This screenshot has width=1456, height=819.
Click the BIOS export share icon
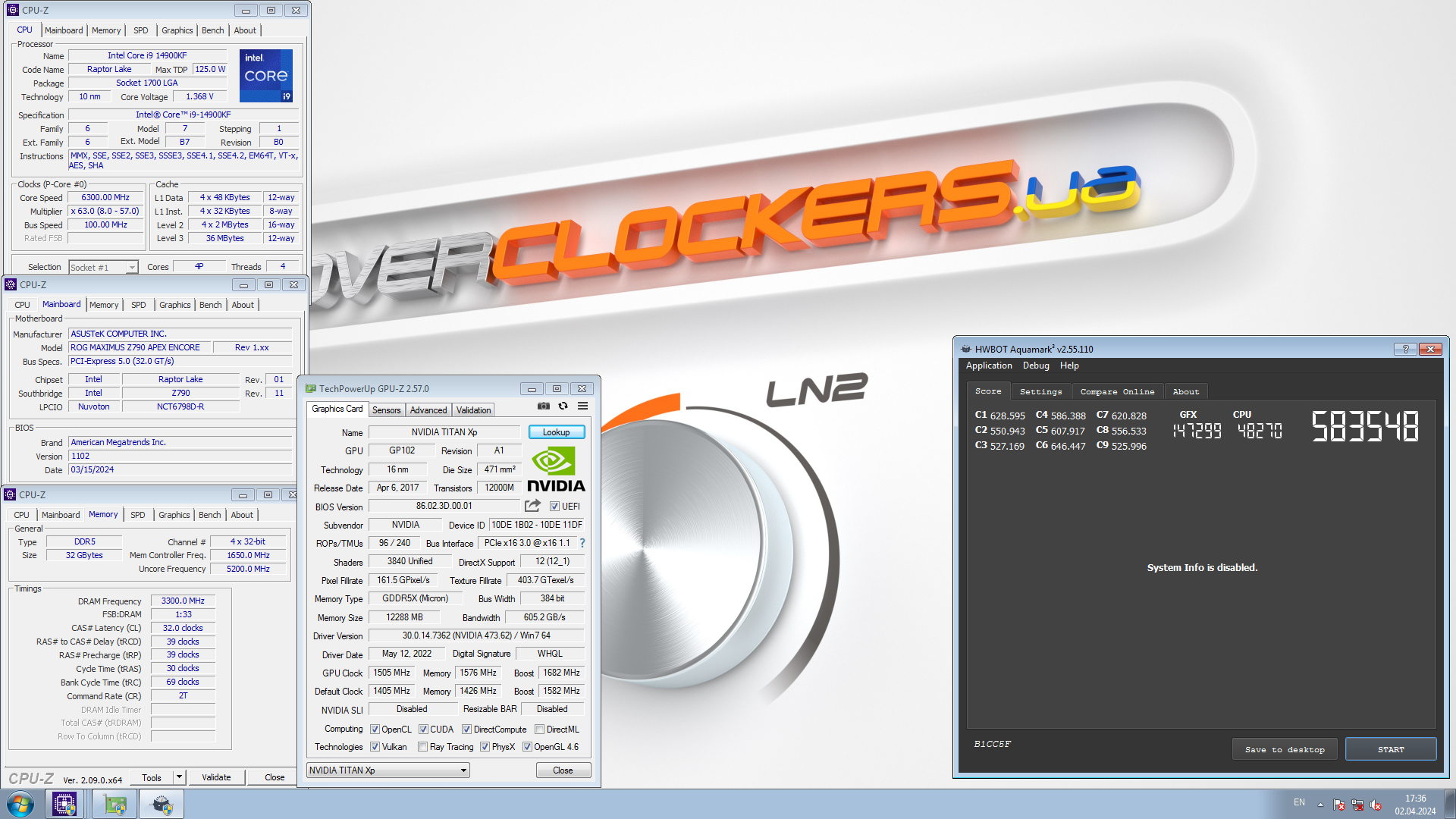[532, 506]
